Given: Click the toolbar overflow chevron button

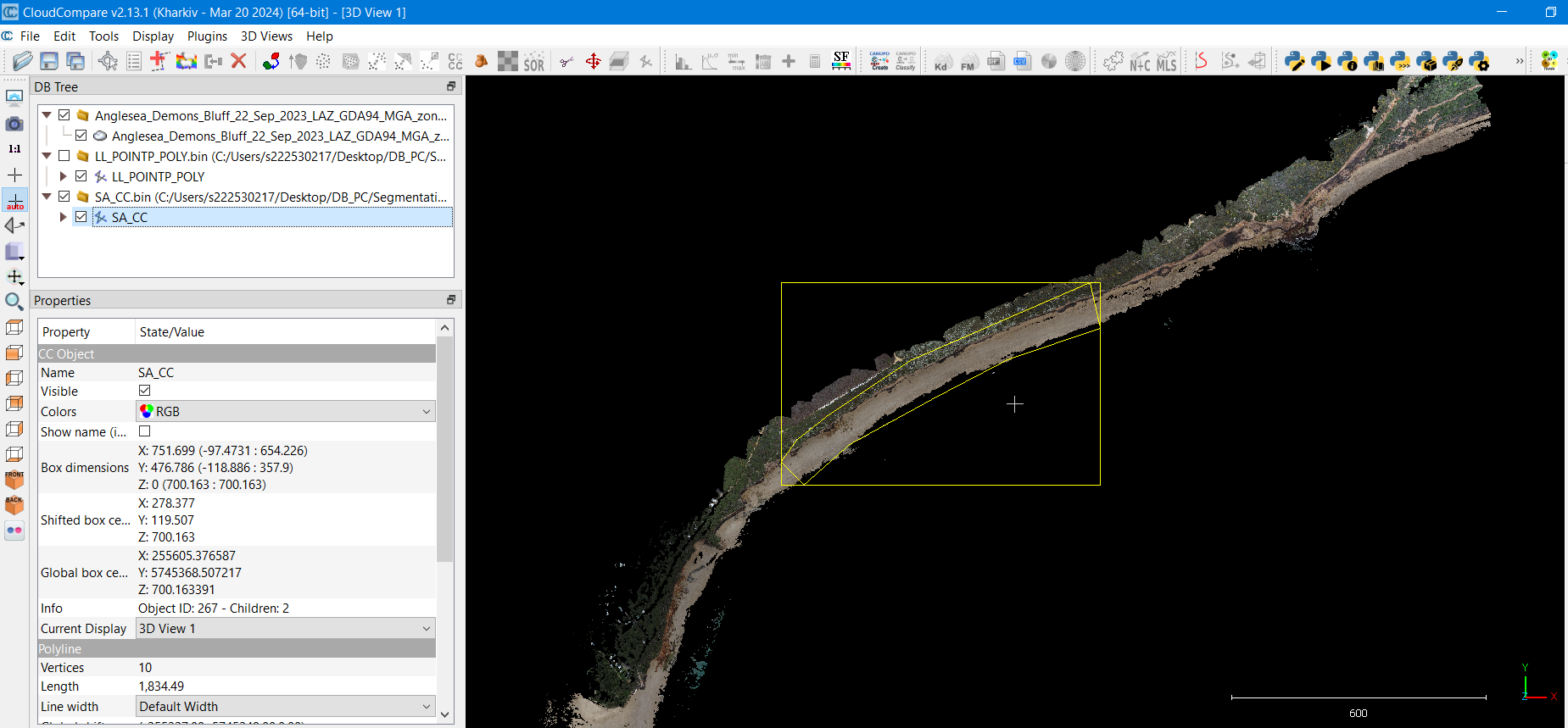Looking at the screenshot, I should (x=1519, y=61).
